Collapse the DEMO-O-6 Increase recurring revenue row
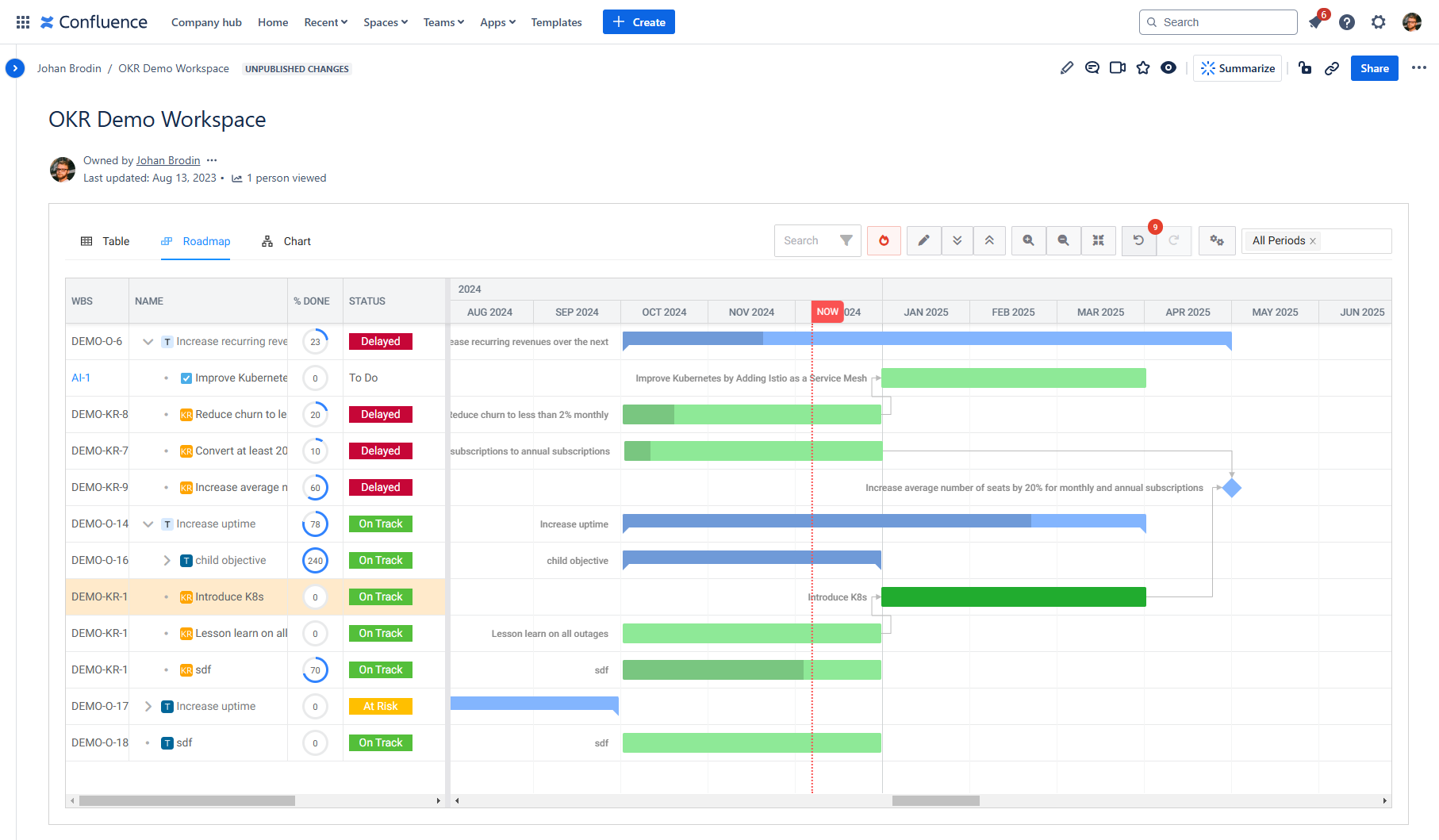Screen dimensions: 1439x840 pyautogui.click(x=148, y=342)
